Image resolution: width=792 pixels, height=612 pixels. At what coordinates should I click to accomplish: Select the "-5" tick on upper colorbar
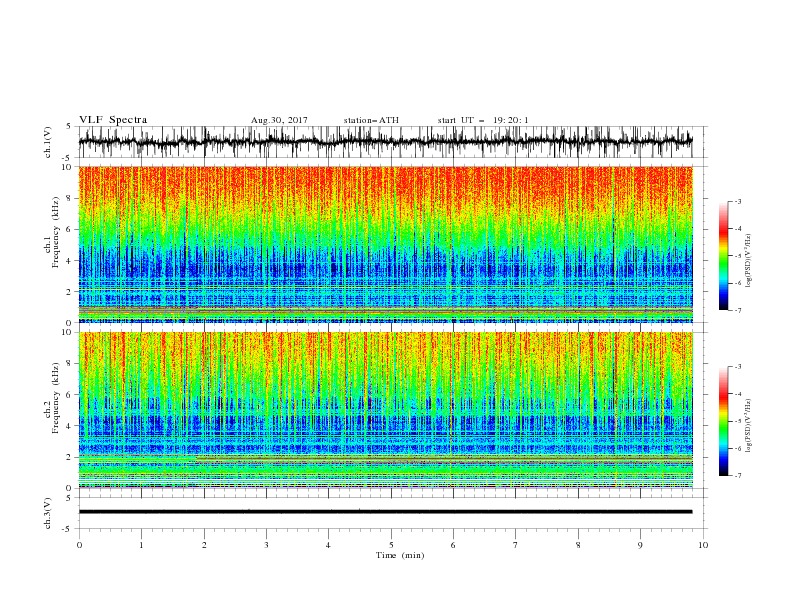[x=737, y=256]
